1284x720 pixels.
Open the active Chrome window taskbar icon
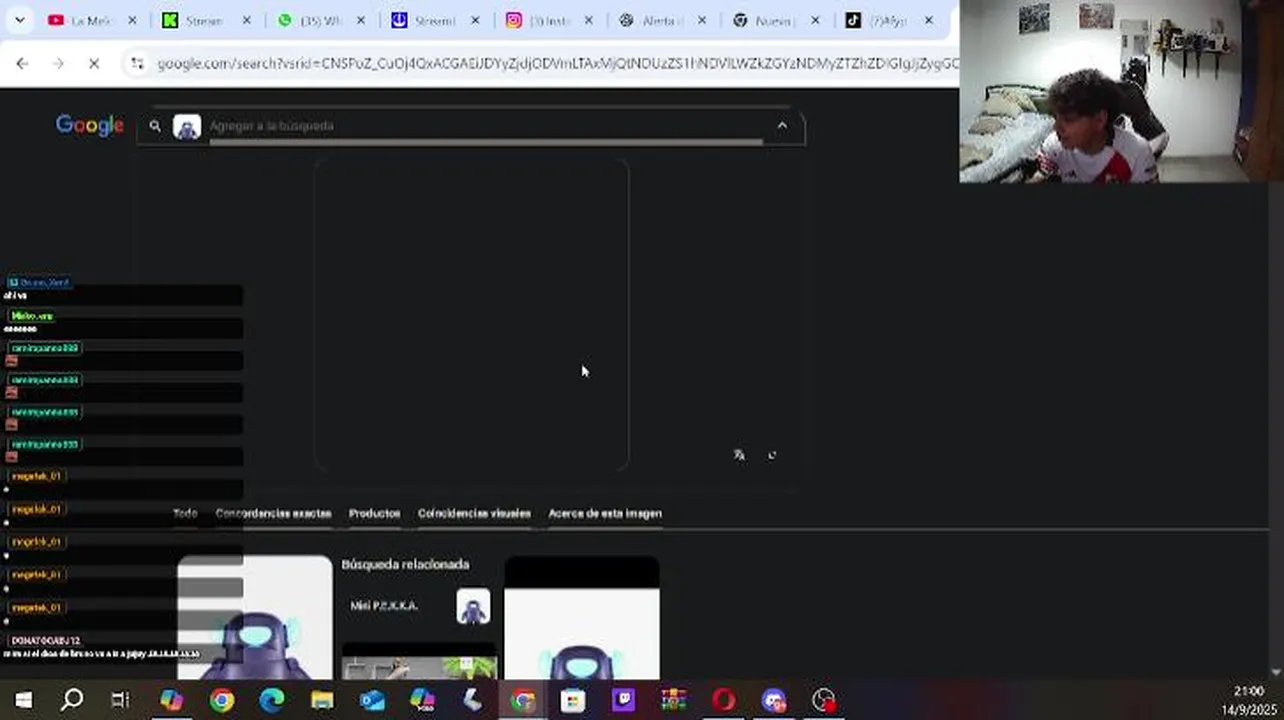tap(523, 700)
